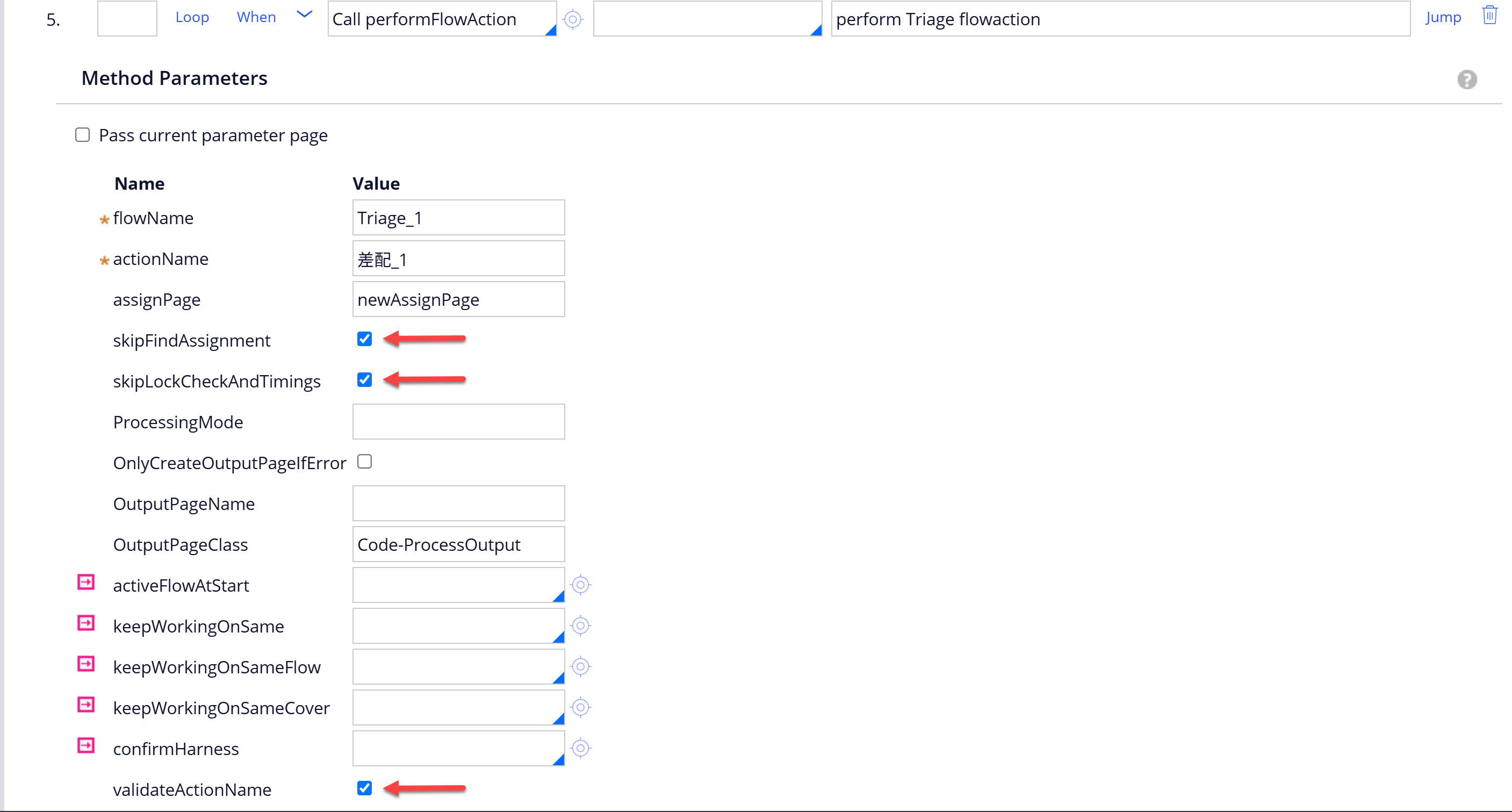This screenshot has width=1512, height=812.
Task: Open the Method Parameters help icon
Action: coord(1467,79)
